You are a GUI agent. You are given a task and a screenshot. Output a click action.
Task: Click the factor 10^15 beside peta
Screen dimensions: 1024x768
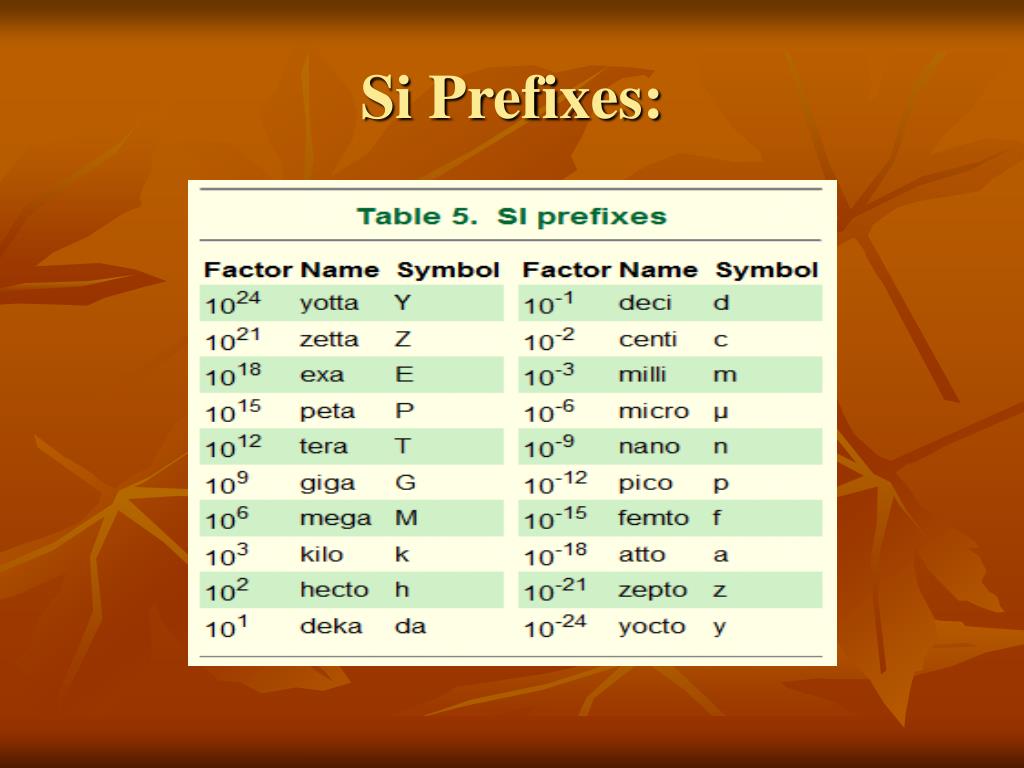[233, 411]
